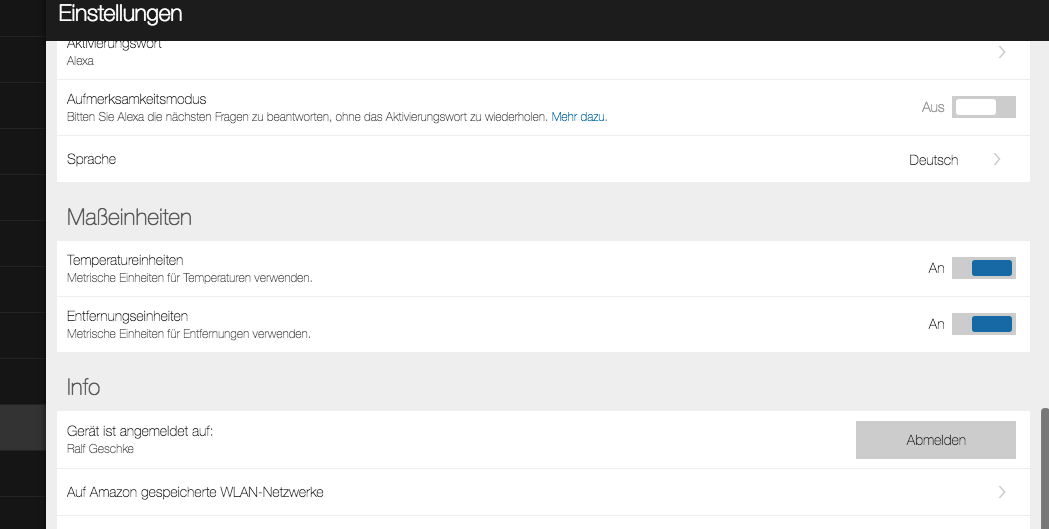The image size is (1049, 529).
Task: Click the Entfernungseinheiten setting title
Action: coord(127,316)
